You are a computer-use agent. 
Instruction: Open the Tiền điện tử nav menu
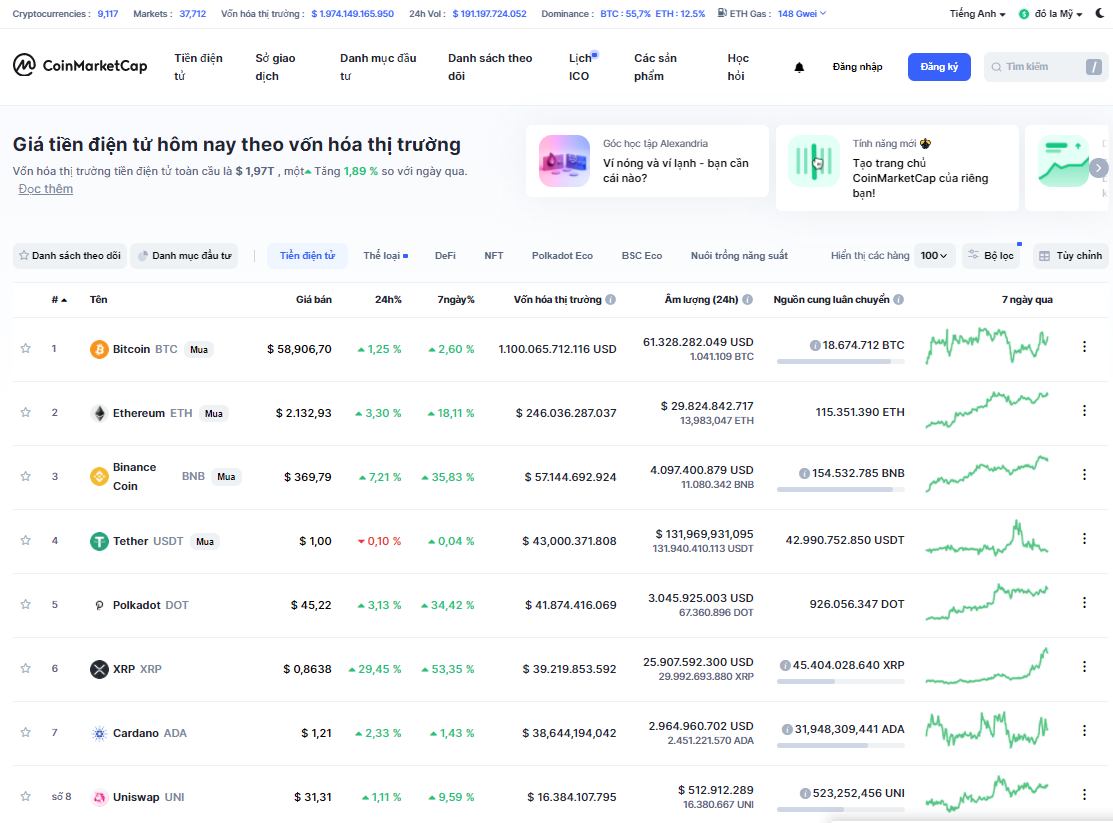pyautogui.click(x=199, y=67)
